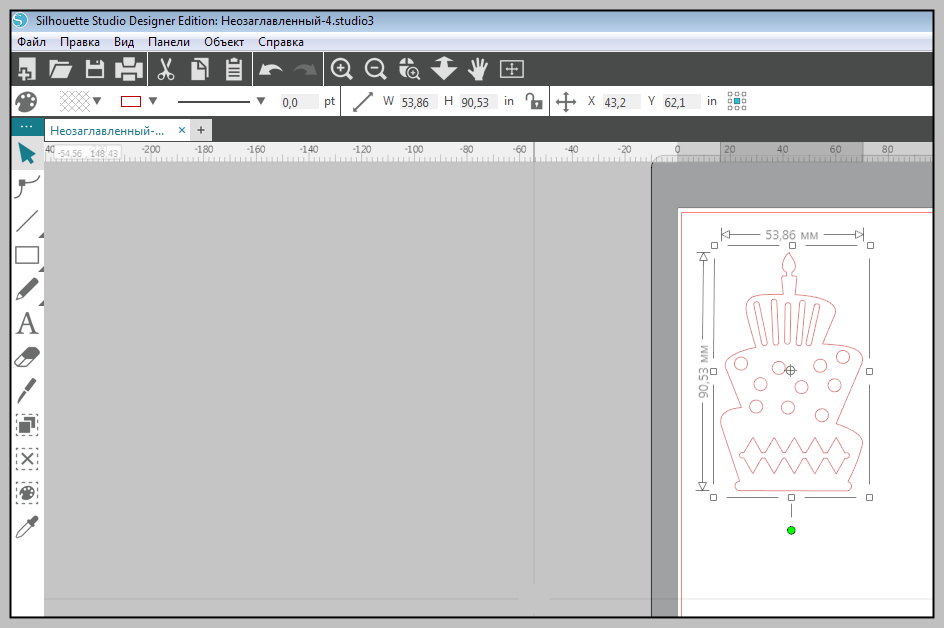Select the Eraser tool
Viewport: 944px width, 628px height.
(27, 357)
